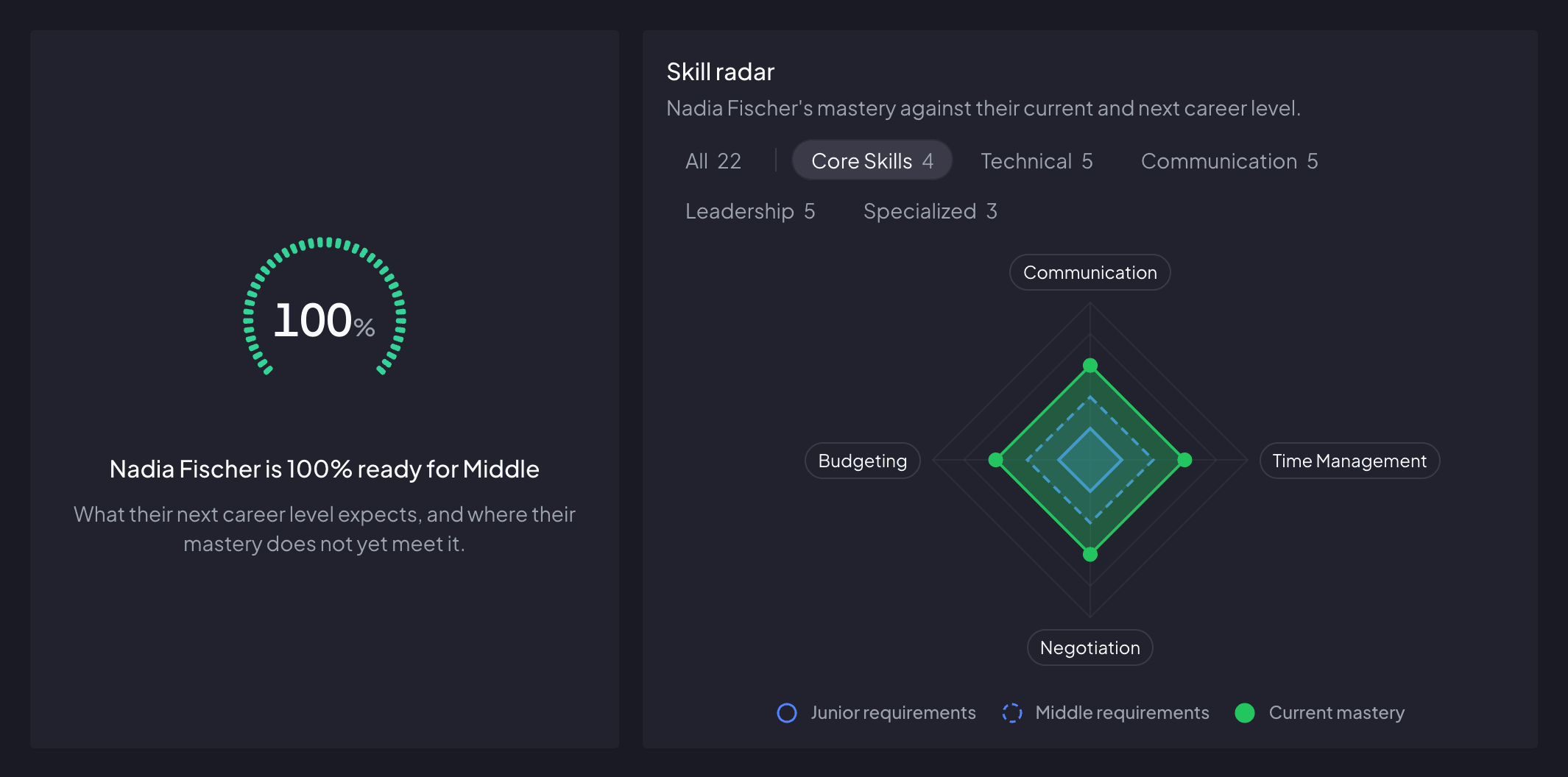
Task: Select the Negotiation axis label
Action: [x=1090, y=647]
